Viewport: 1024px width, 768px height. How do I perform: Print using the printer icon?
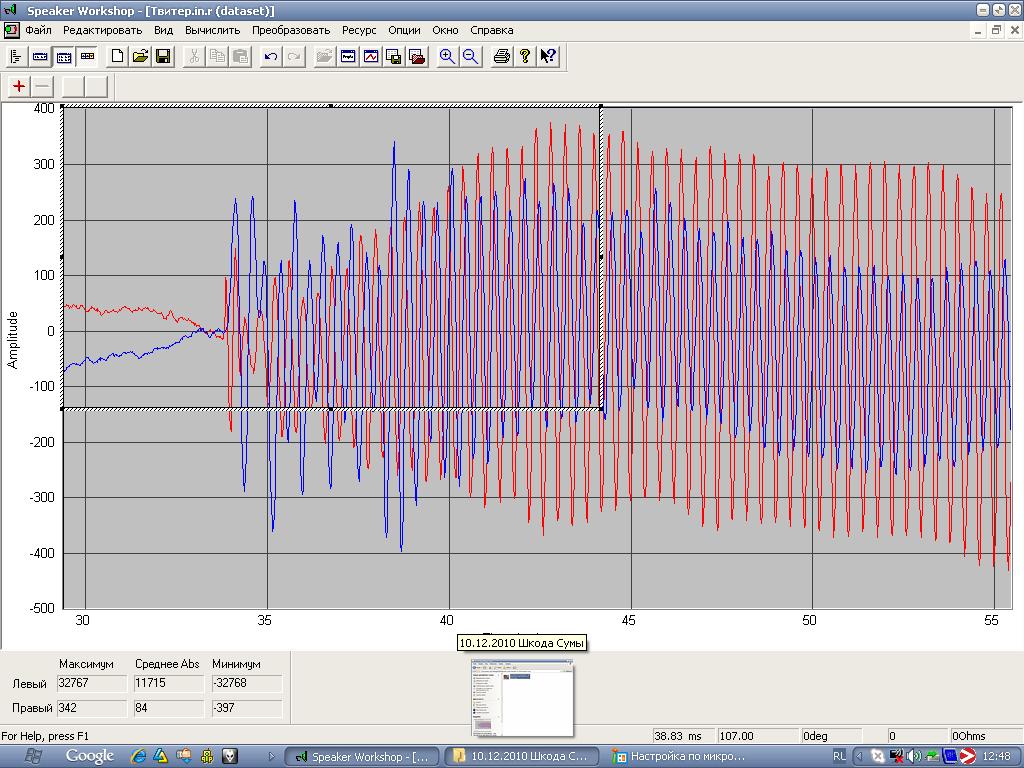click(x=502, y=57)
